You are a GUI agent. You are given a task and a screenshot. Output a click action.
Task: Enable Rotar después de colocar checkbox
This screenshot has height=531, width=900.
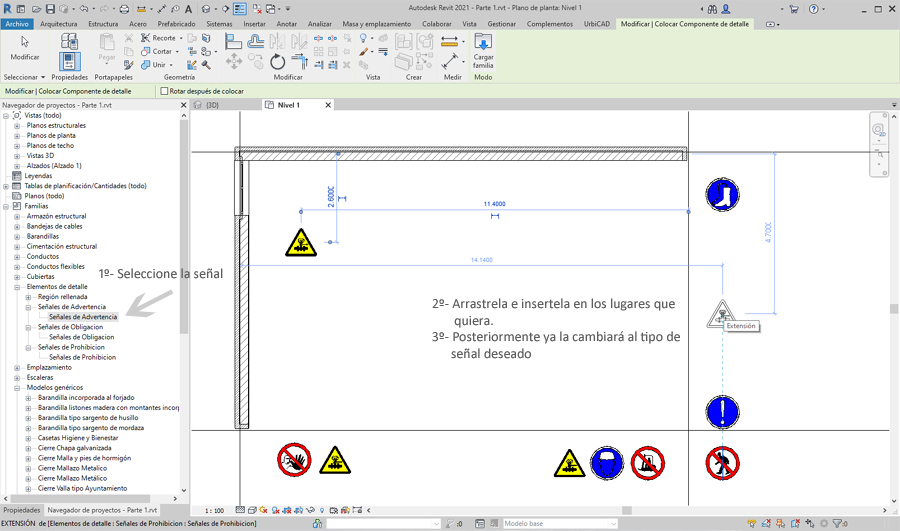(x=165, y=91)
